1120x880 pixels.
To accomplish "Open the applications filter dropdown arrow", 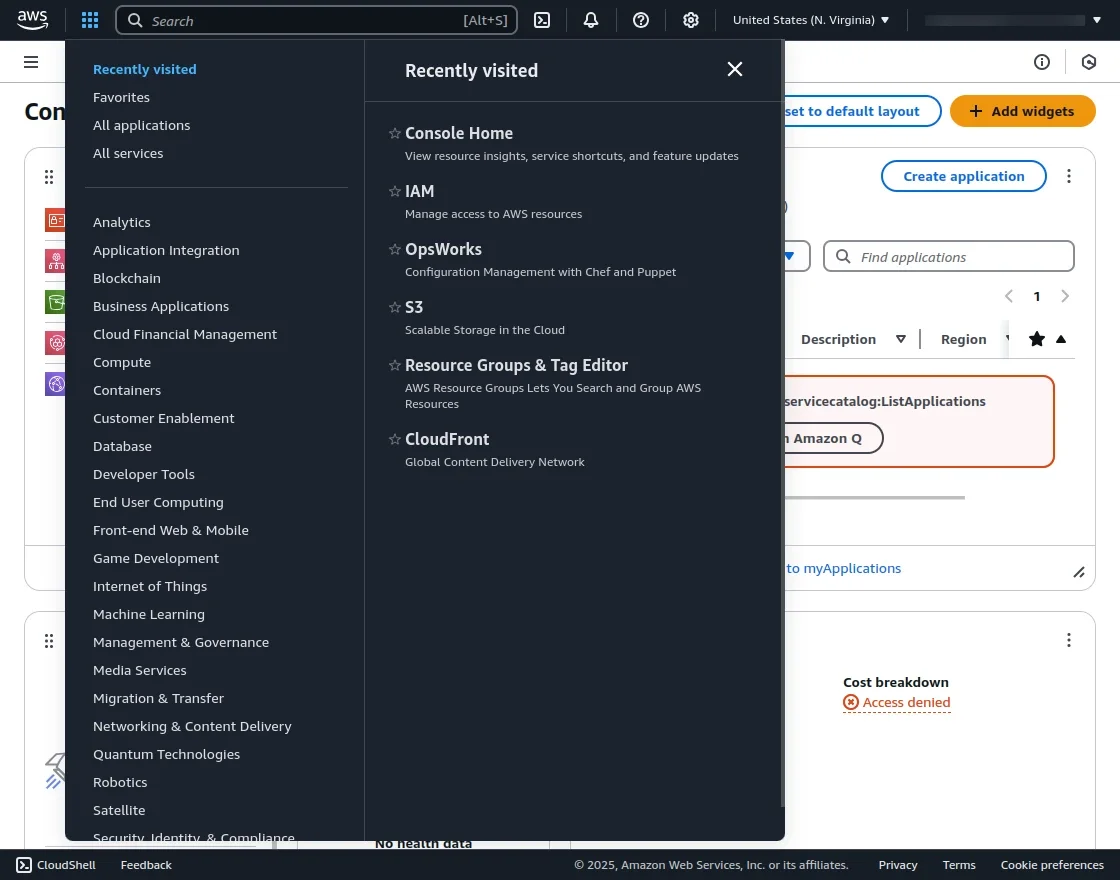I will tap(790, 256).
